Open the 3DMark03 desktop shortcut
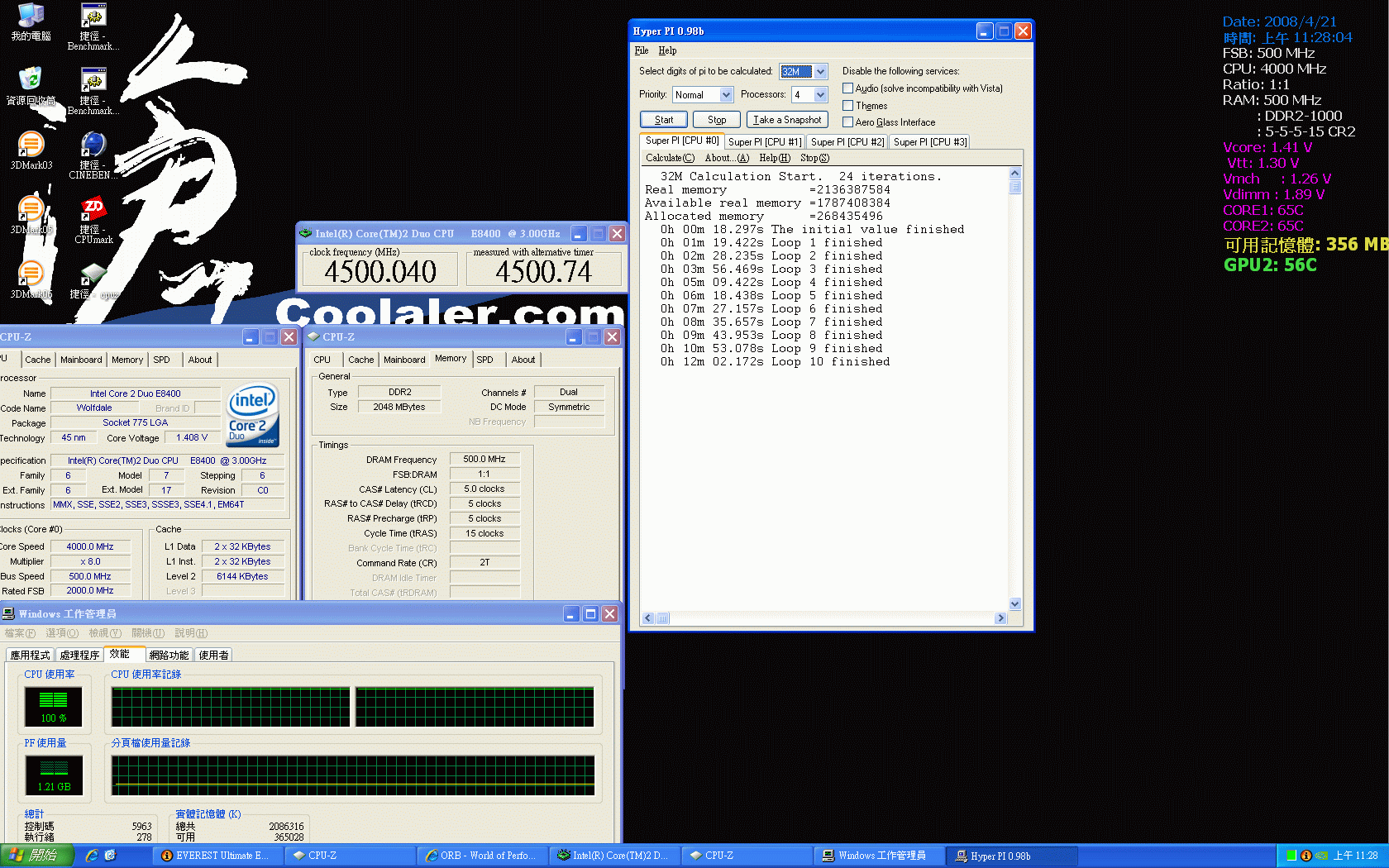The width and height of the screenshot is (1389, 868). point(31,150)
